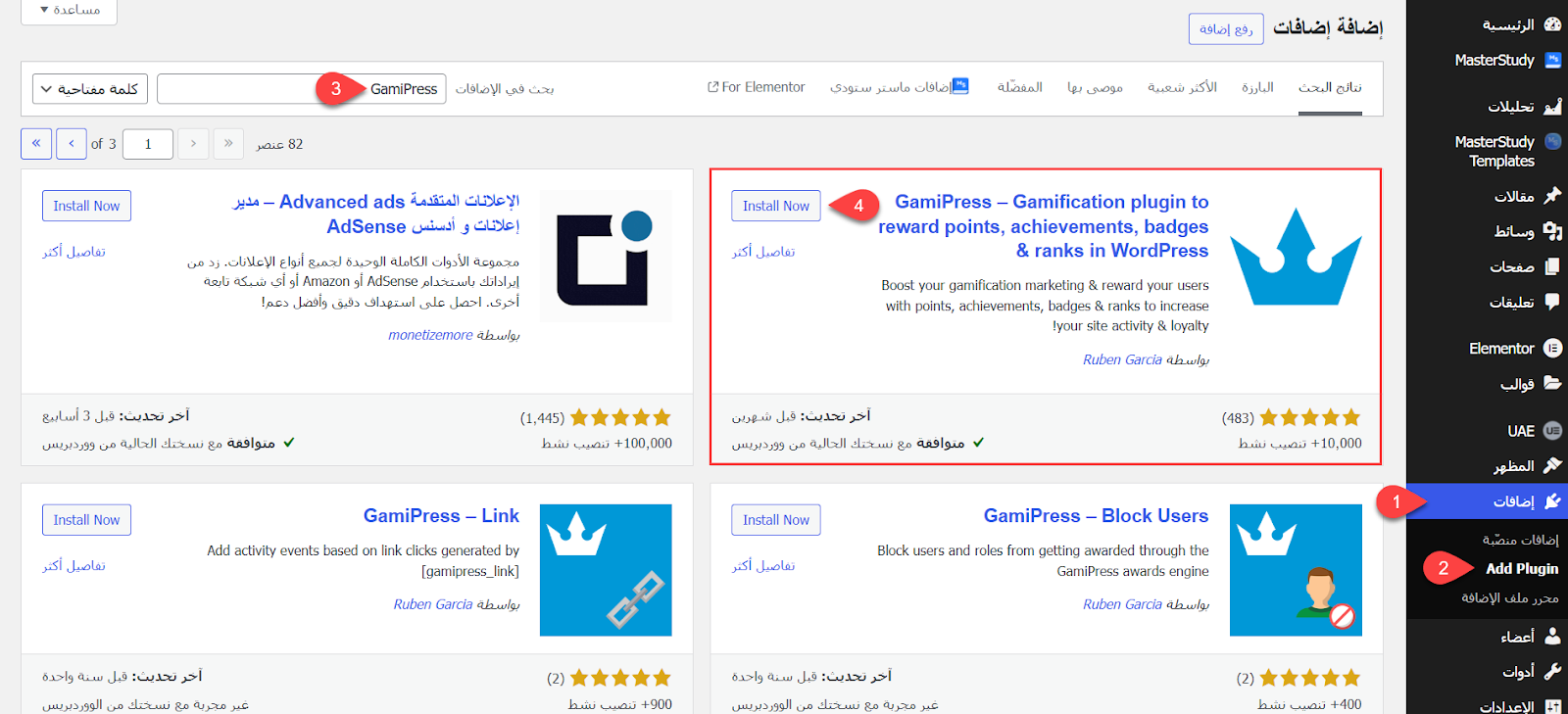Image resolution: width=1568 pixels, height=714 pixels.
Task: Click the GamiPress Gamification star rating
Action: pos(1310,418)
